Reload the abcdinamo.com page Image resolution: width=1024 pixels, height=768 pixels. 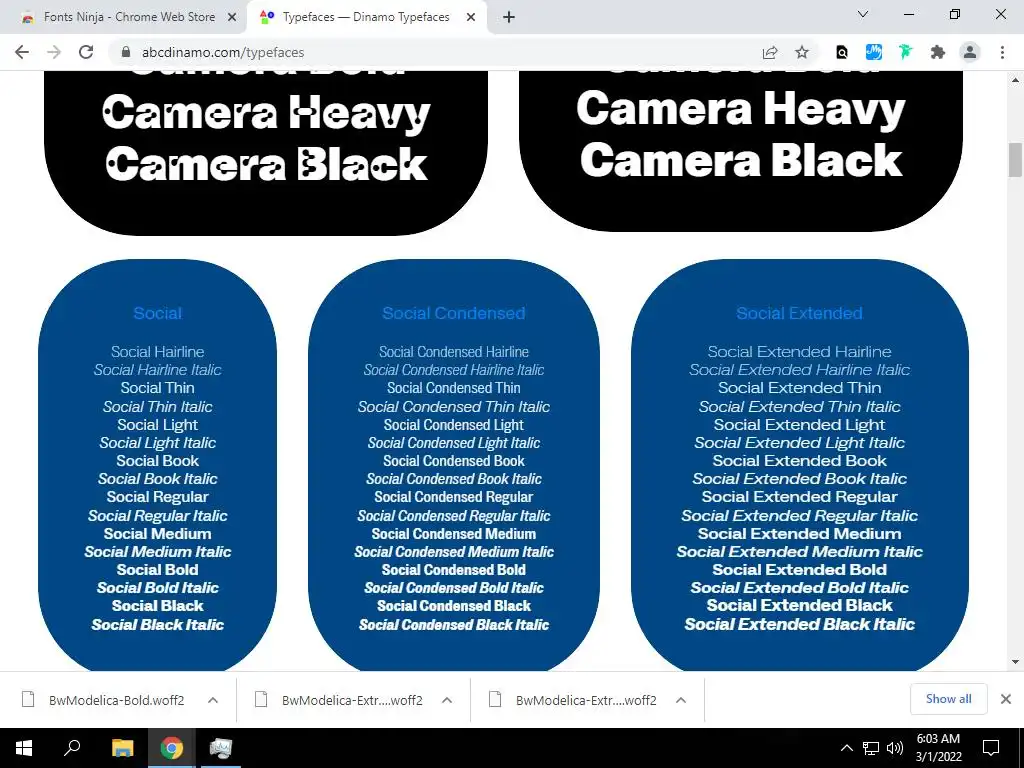point(86,52)
